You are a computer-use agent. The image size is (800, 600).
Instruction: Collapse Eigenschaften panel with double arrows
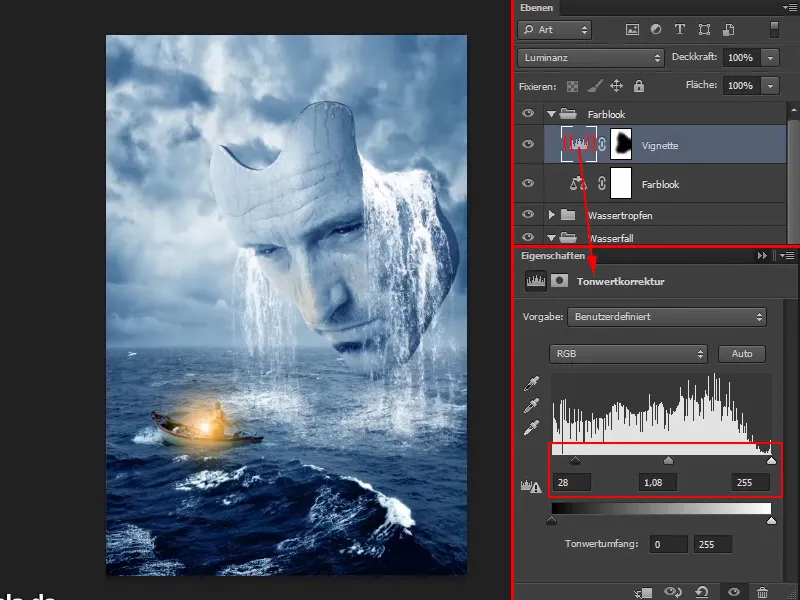coord(762,255)
